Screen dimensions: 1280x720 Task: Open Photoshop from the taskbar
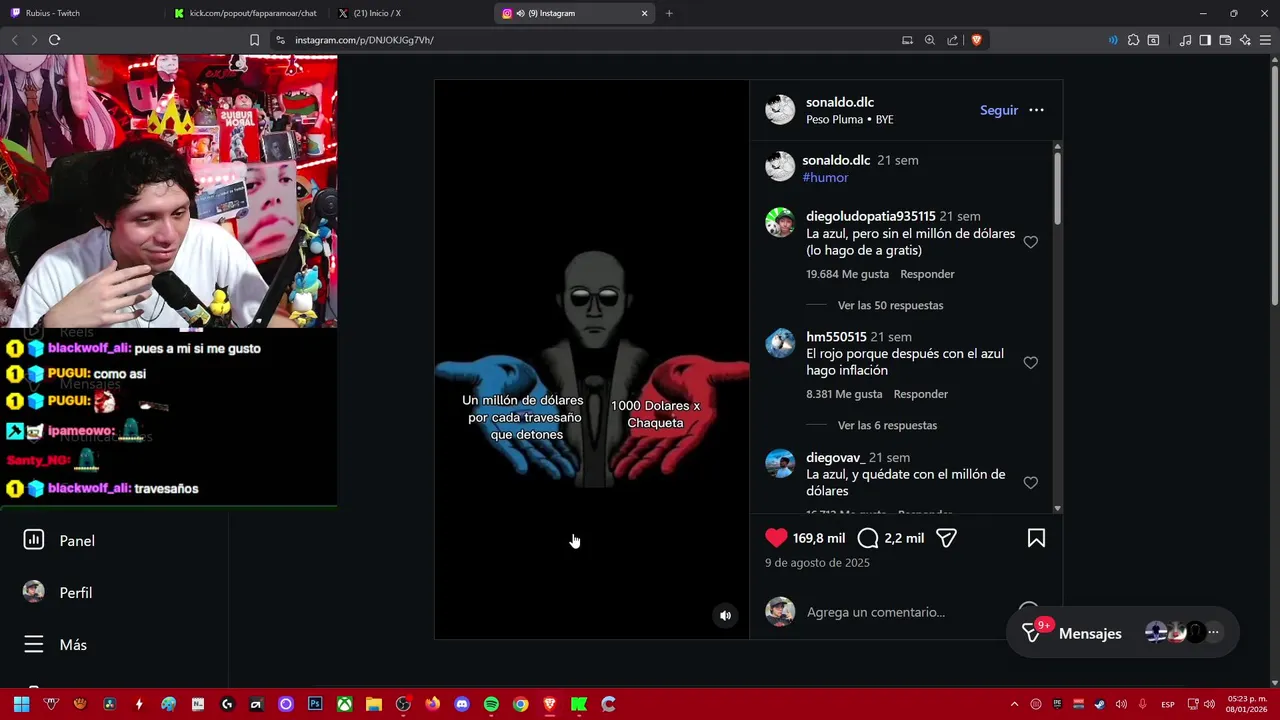coord(315,704)
